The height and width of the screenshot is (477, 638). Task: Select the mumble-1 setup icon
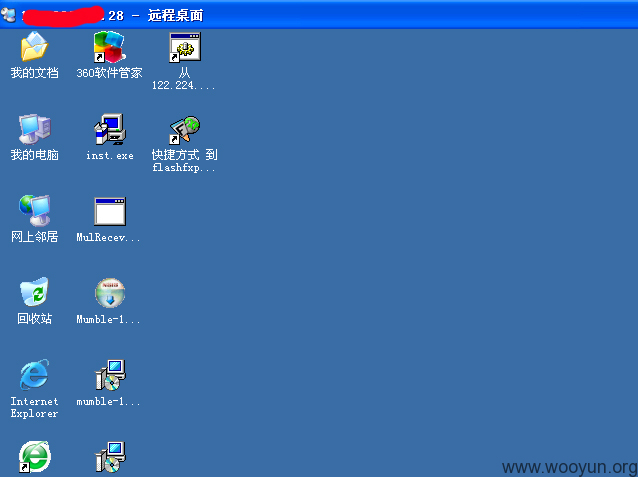click(x=110, y=375)
